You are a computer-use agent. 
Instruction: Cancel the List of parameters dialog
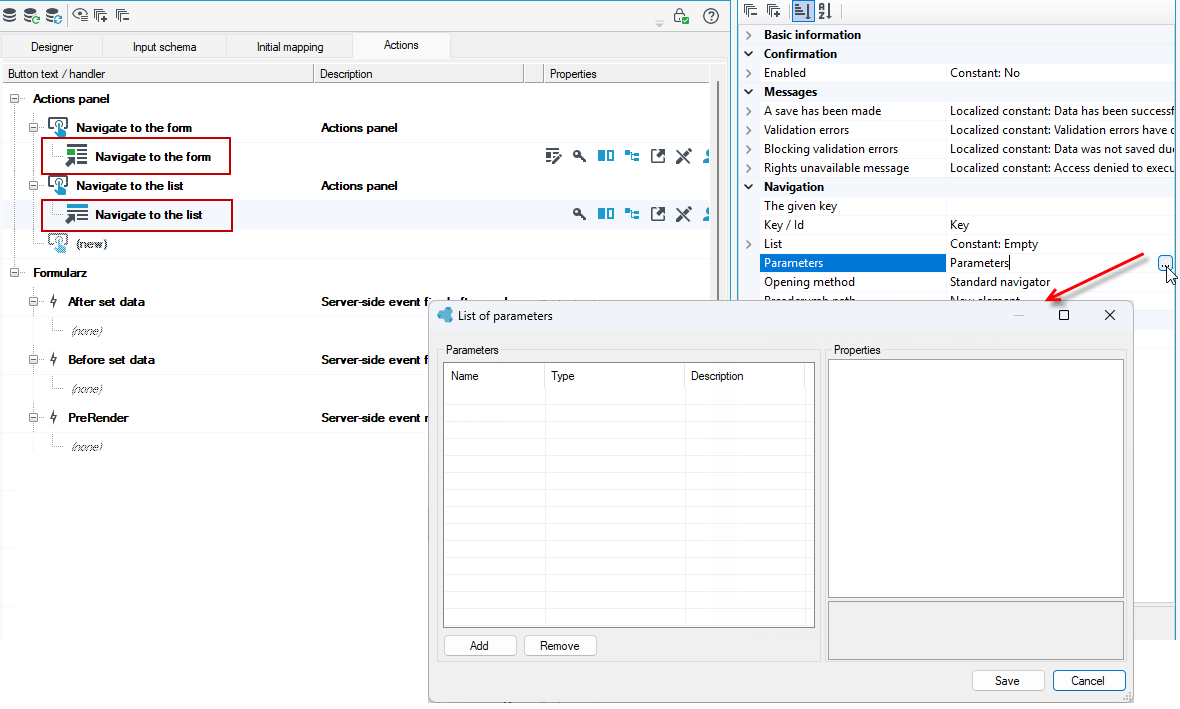[x=1088, y=680]
